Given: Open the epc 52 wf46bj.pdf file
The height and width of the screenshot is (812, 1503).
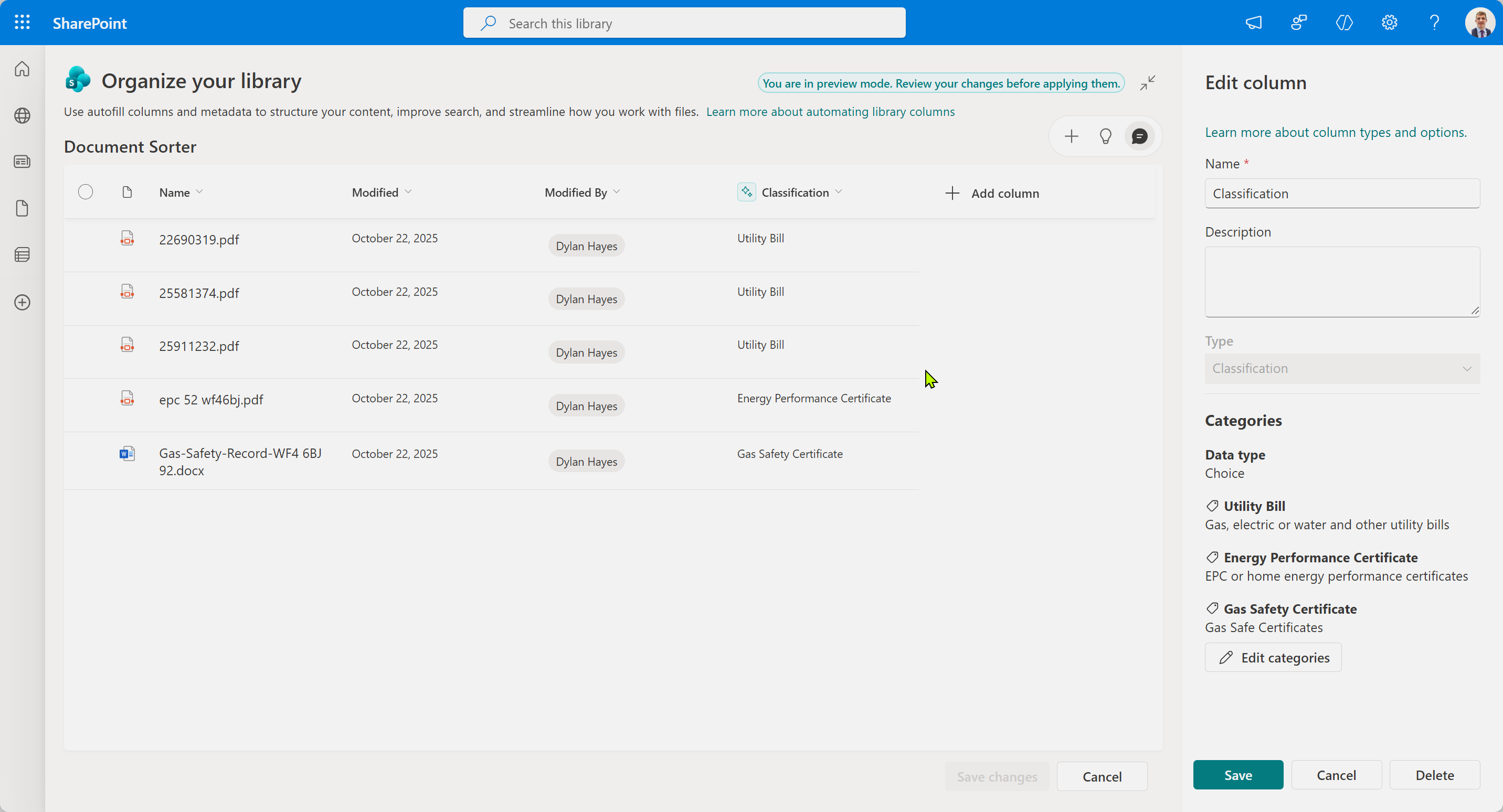Looking at the screenshot, I should click(x=210, y=400).
